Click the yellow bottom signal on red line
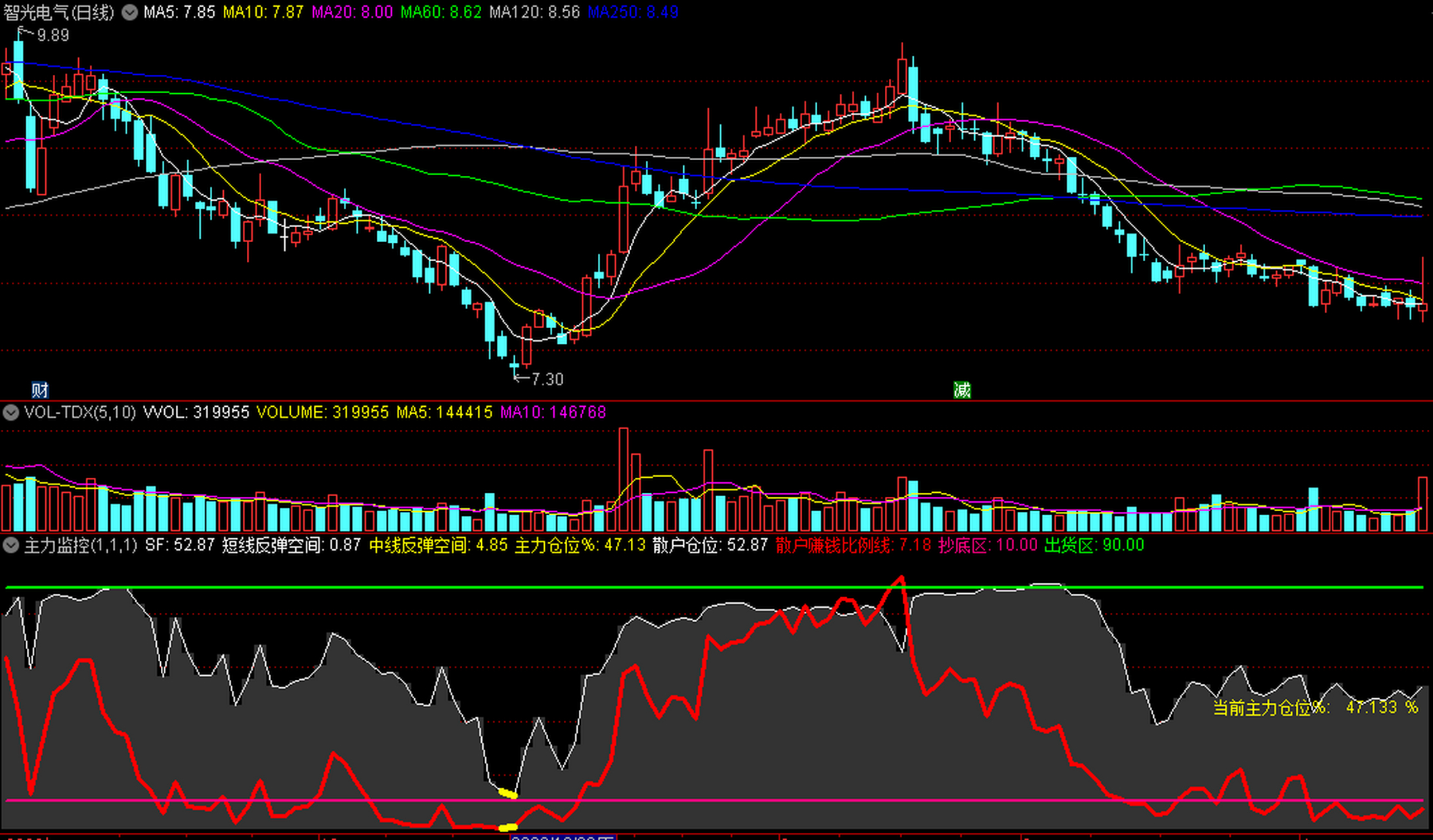This screenshot has height=840, width=1433. (508, 827)
